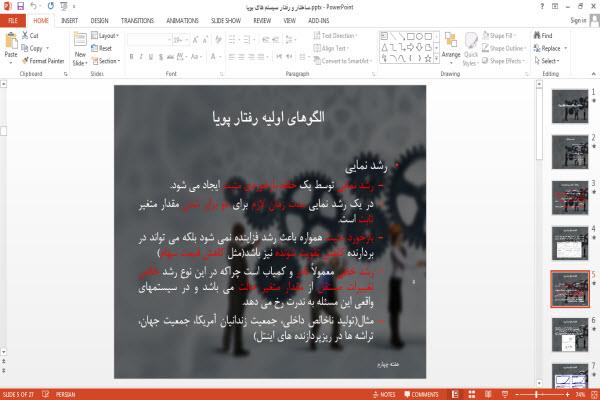The width and height of the screenshot is (600, 400).
Task: Start Slide Show from status bar
Action: [x=505, y=395]
